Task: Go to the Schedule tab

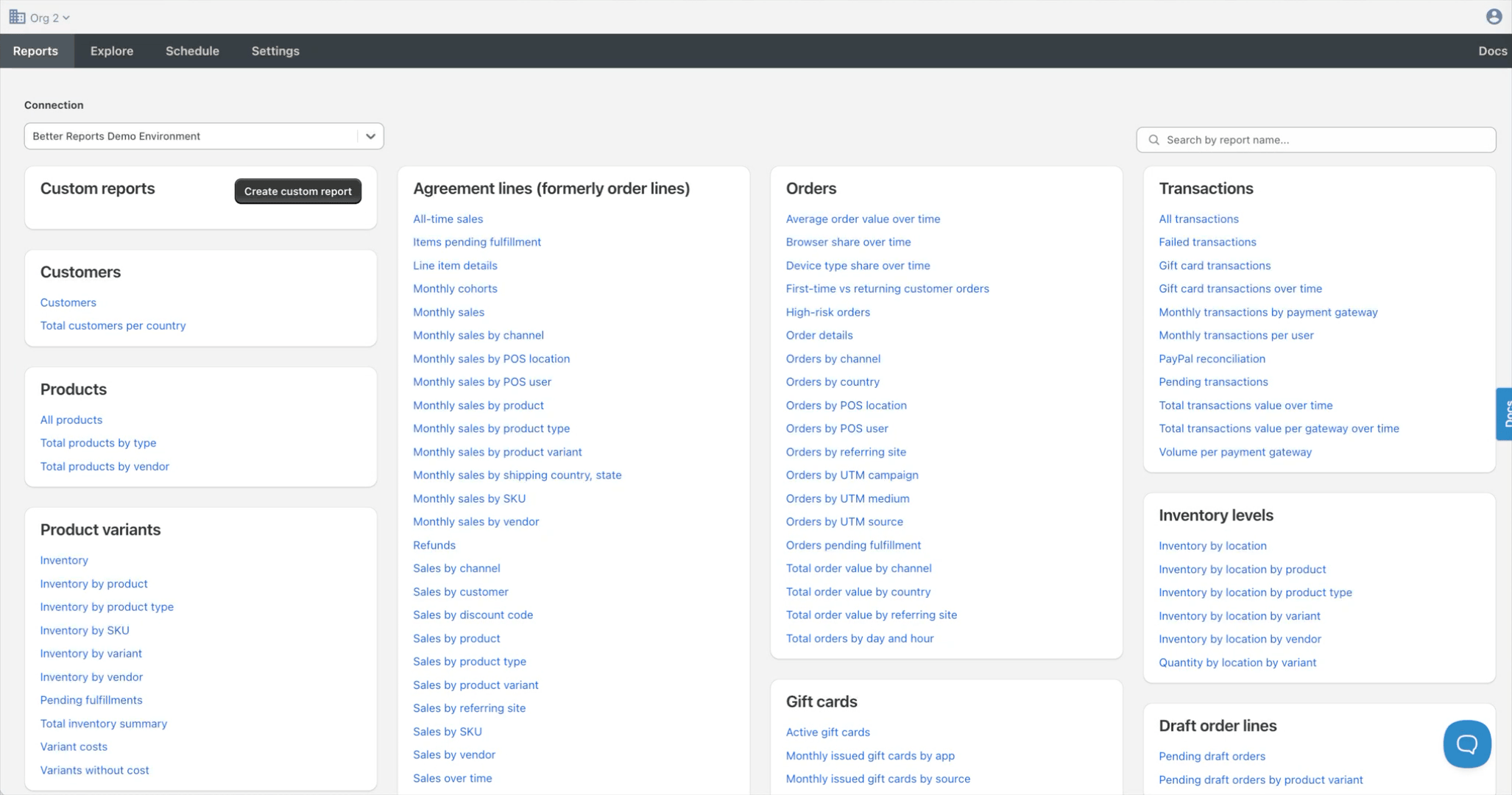Action: 192,51
